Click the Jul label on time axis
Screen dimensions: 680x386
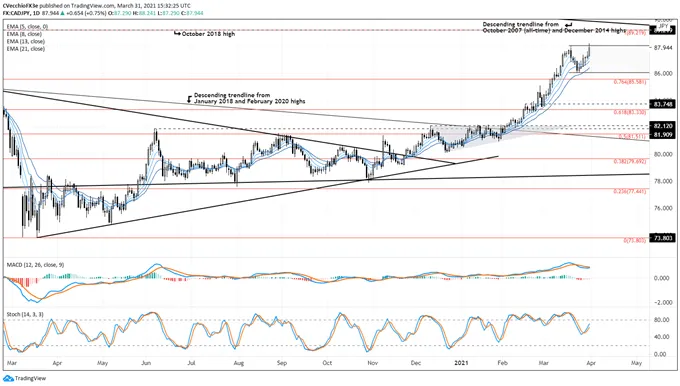pos(191,363)
